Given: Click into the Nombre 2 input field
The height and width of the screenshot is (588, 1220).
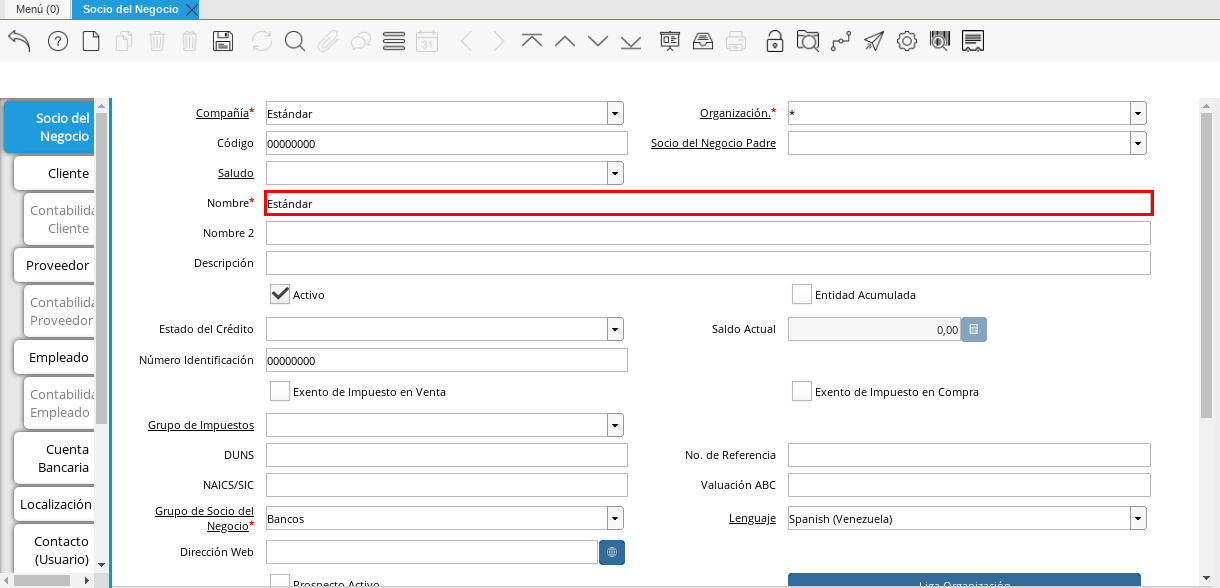Looking at the screenshot, I should pyautogui.click(x=707, y=233).
